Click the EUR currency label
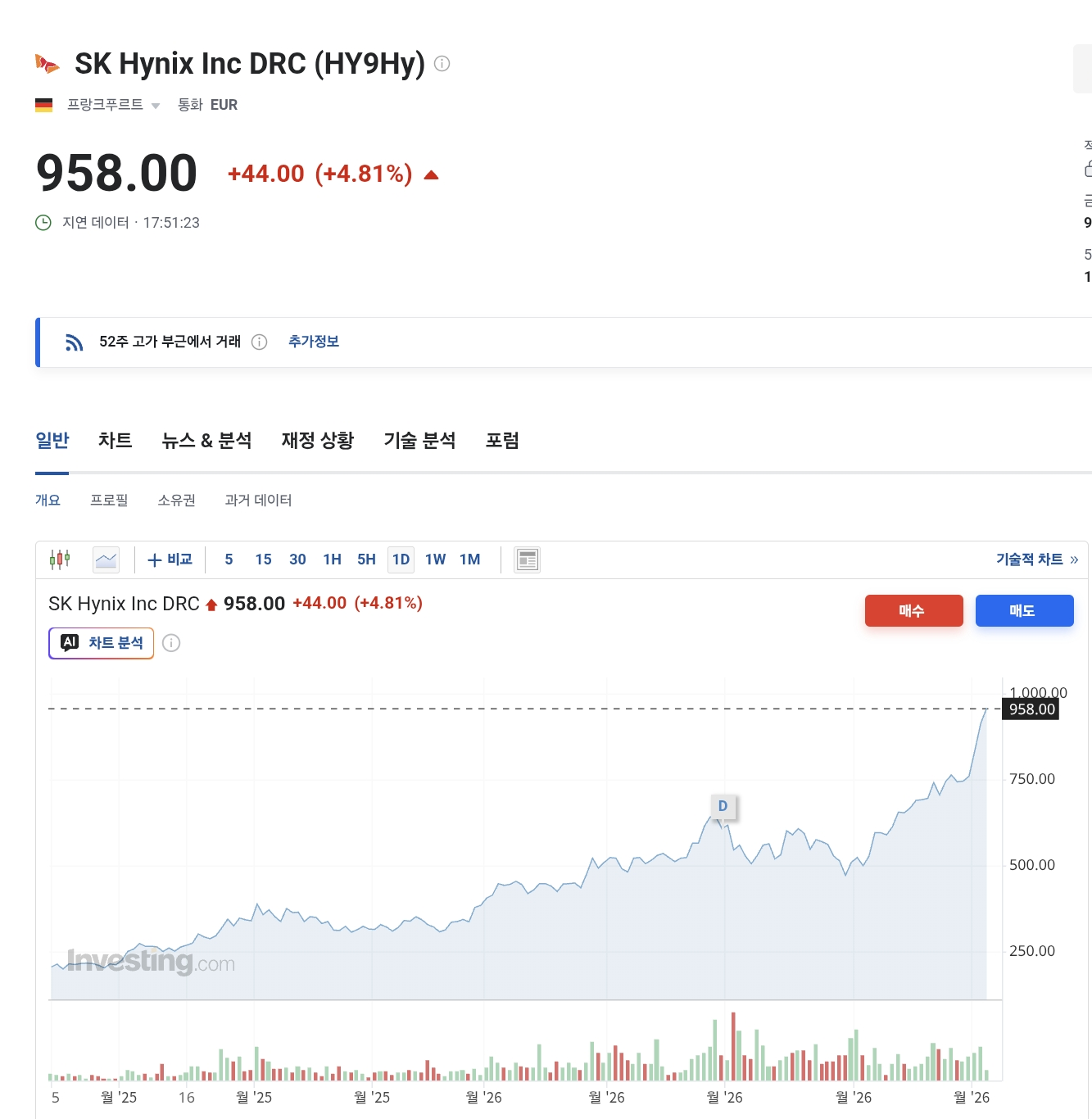Image resolution: width=1092 pixels, height=1119 pixels. [224, 105]
